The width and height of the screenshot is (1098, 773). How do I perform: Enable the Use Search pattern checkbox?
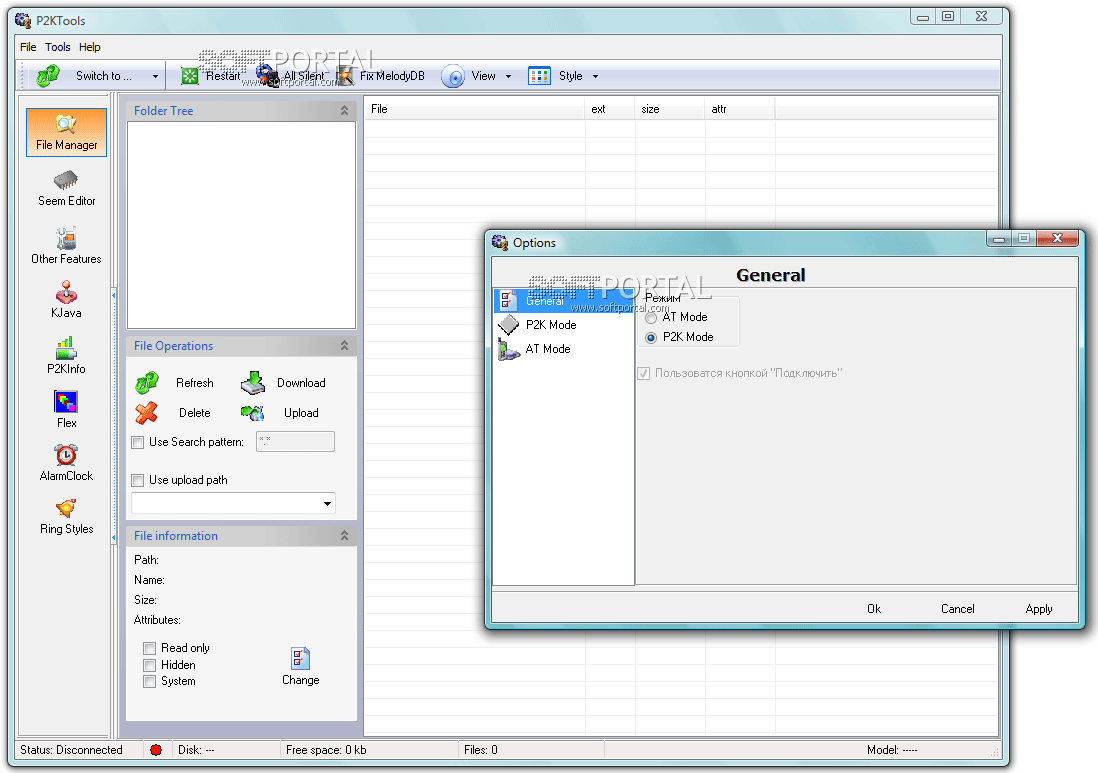click(x=138, y=443)
